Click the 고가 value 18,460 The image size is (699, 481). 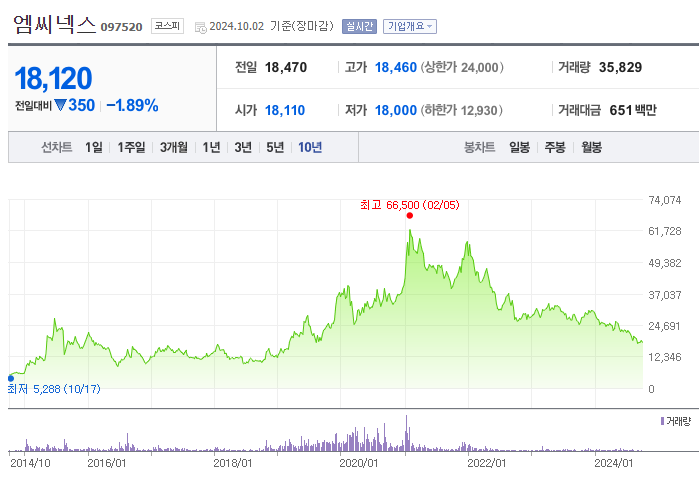point(396,67)
